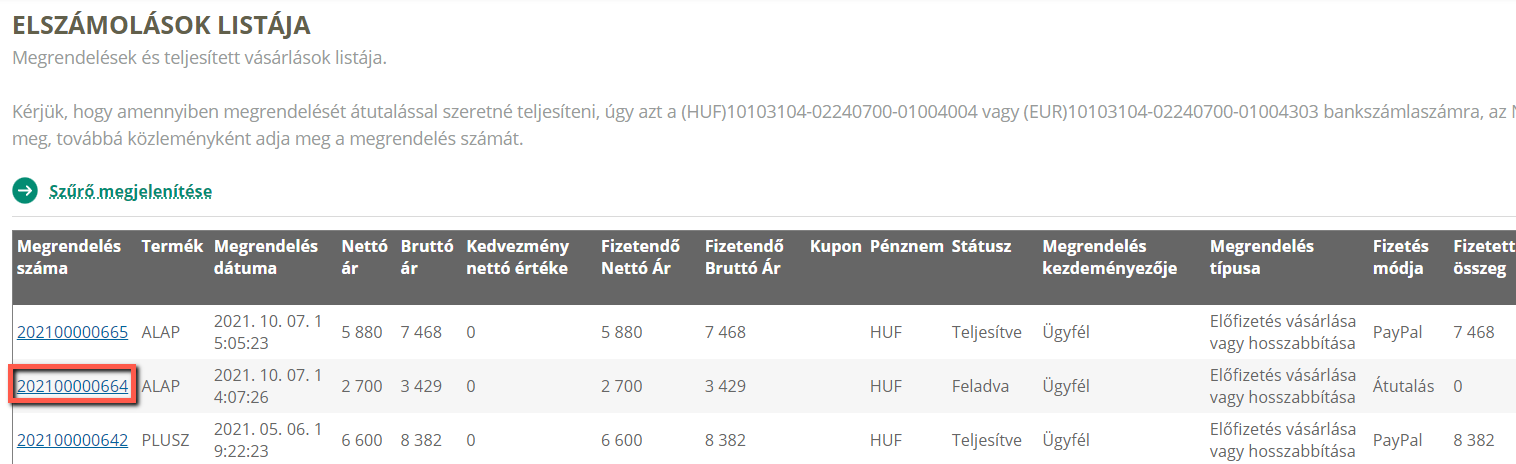Screen dimensions: 1516x464
Task: Open order 202100000665
Action: coord(72,332)
